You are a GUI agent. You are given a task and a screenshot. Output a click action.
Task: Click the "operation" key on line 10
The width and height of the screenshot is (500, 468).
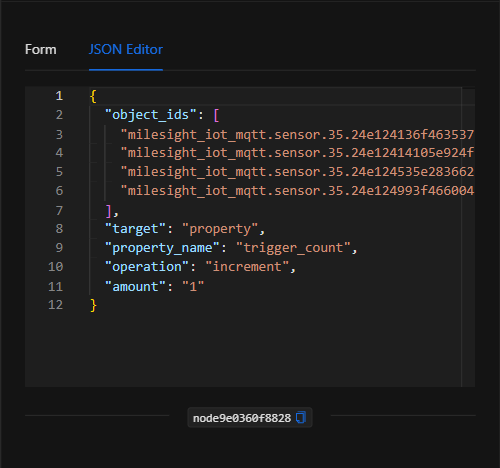tap(147, 267)
